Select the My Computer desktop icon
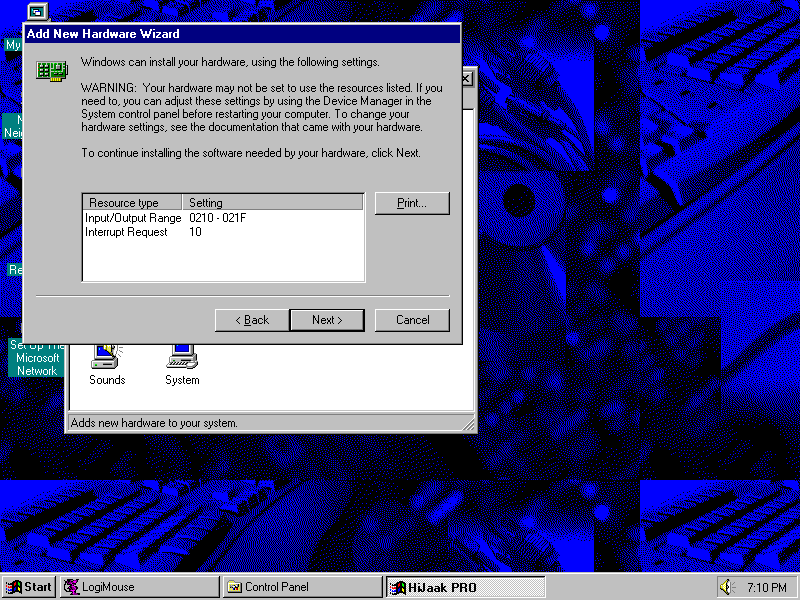800x600 pixels. [36, 13]
